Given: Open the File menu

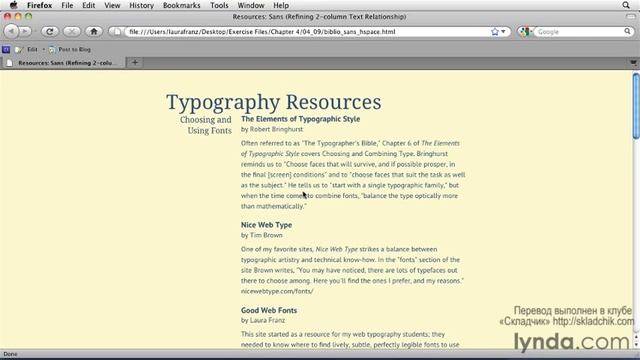Looking at the screenshot, I should coord(67,5).
